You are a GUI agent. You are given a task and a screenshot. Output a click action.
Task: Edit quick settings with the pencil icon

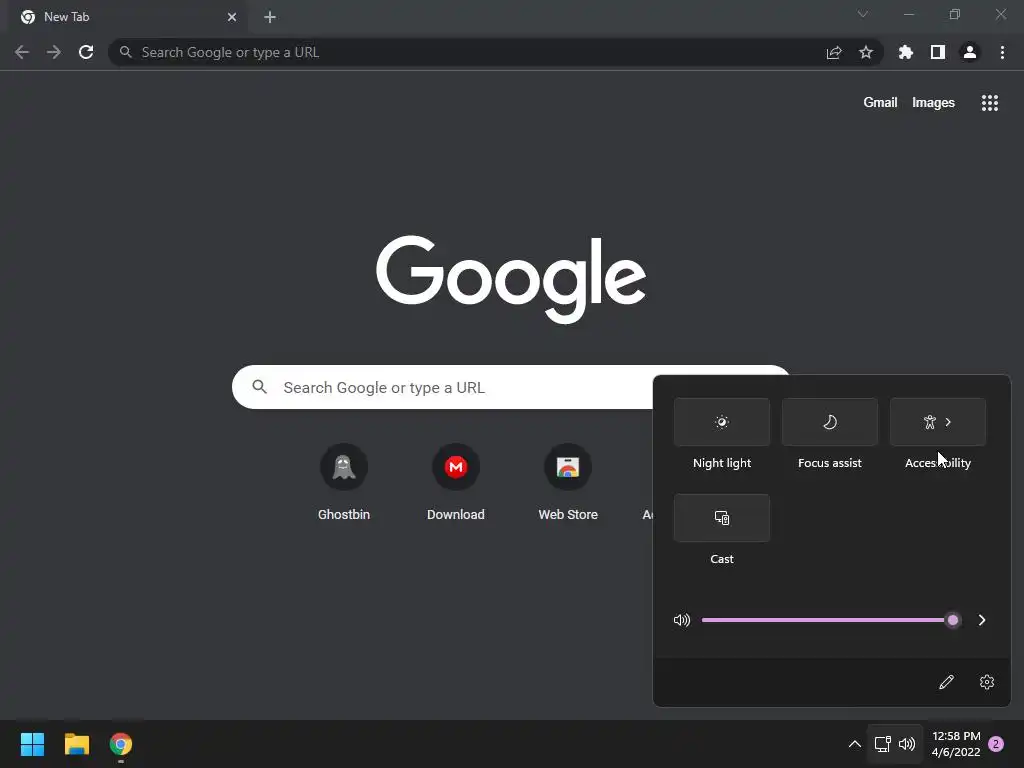(946, 682)
